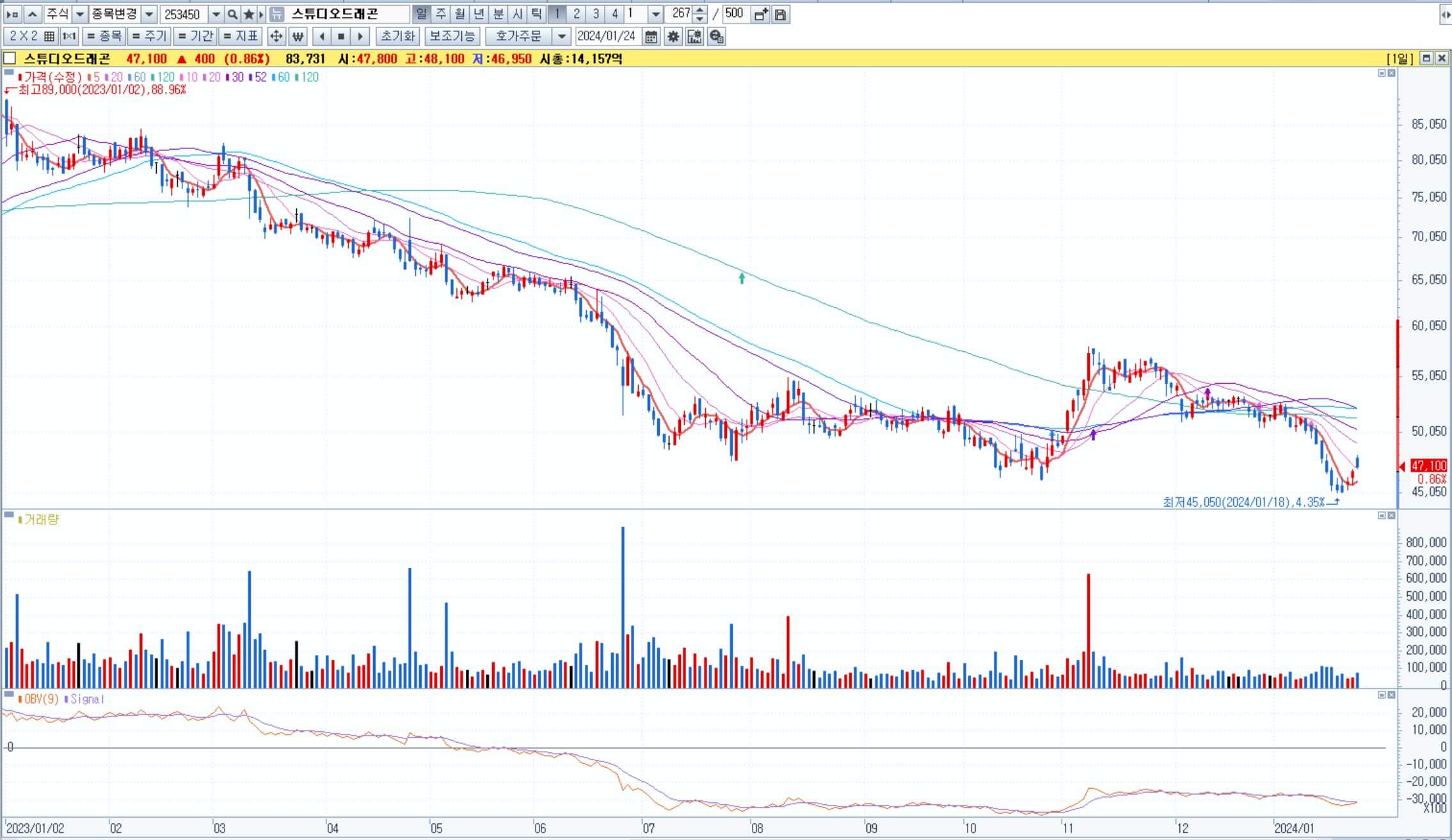Click the save chart floppy icon

click(x=780, y=14)
